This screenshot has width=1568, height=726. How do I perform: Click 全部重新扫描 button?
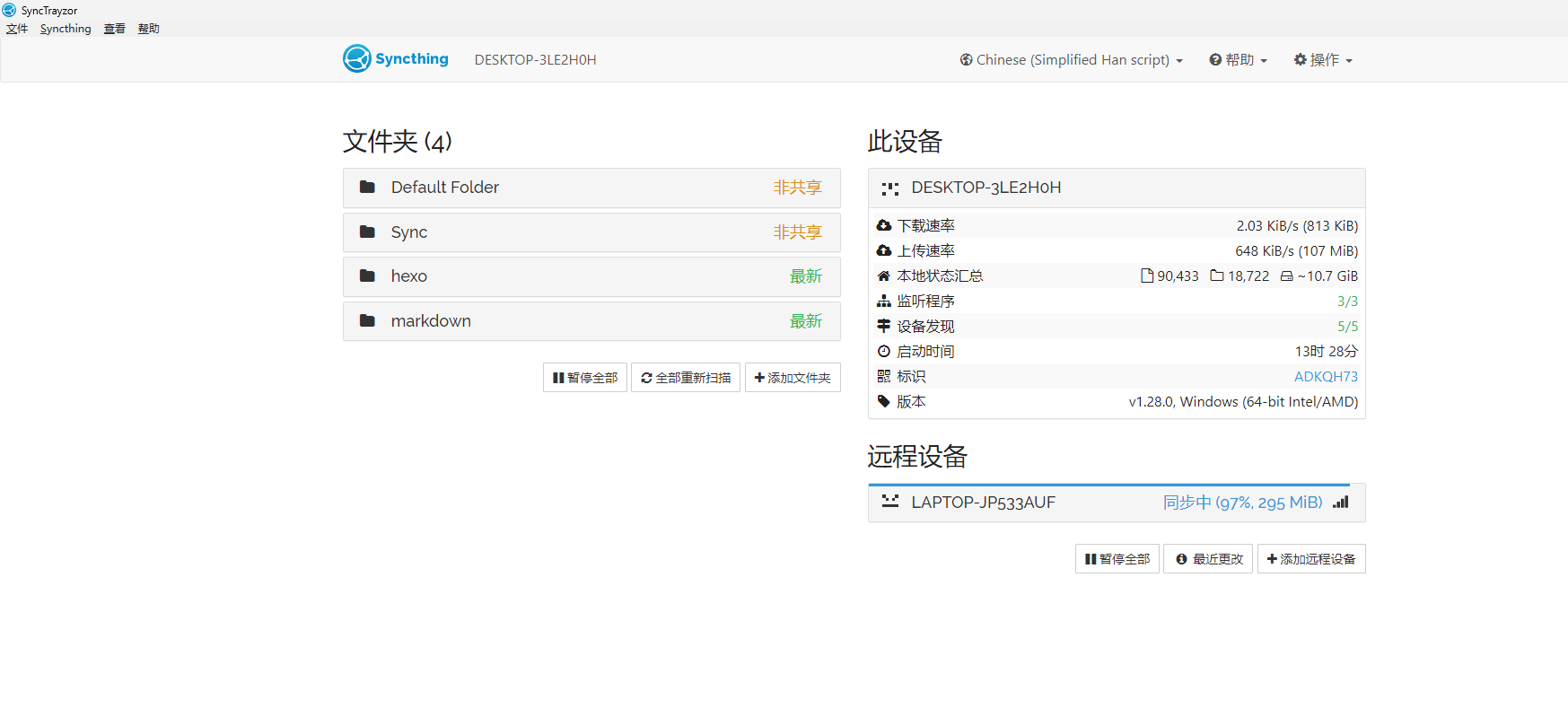[686, 378]
